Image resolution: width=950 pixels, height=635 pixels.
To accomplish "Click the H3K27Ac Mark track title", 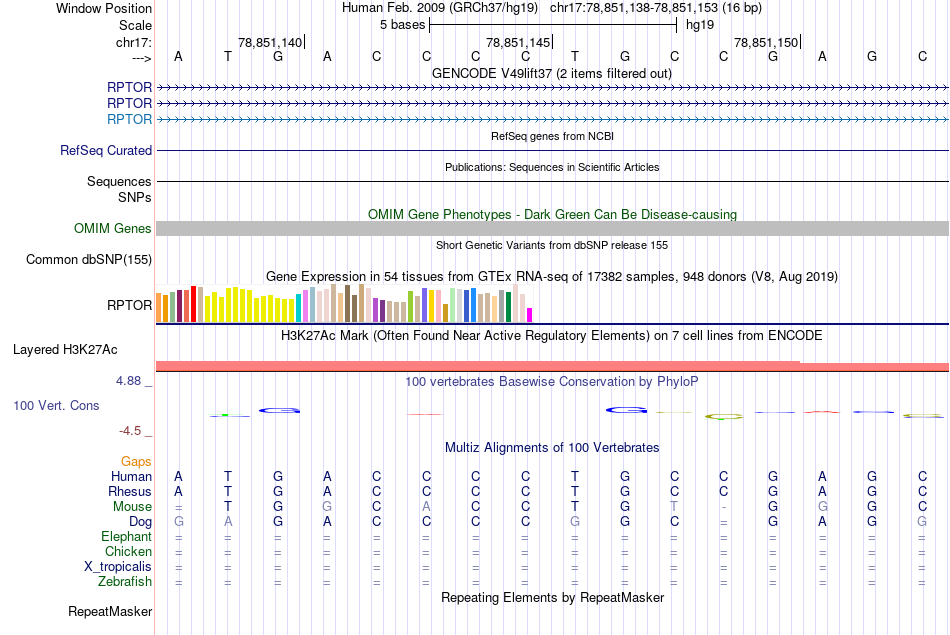I will 552,336.
